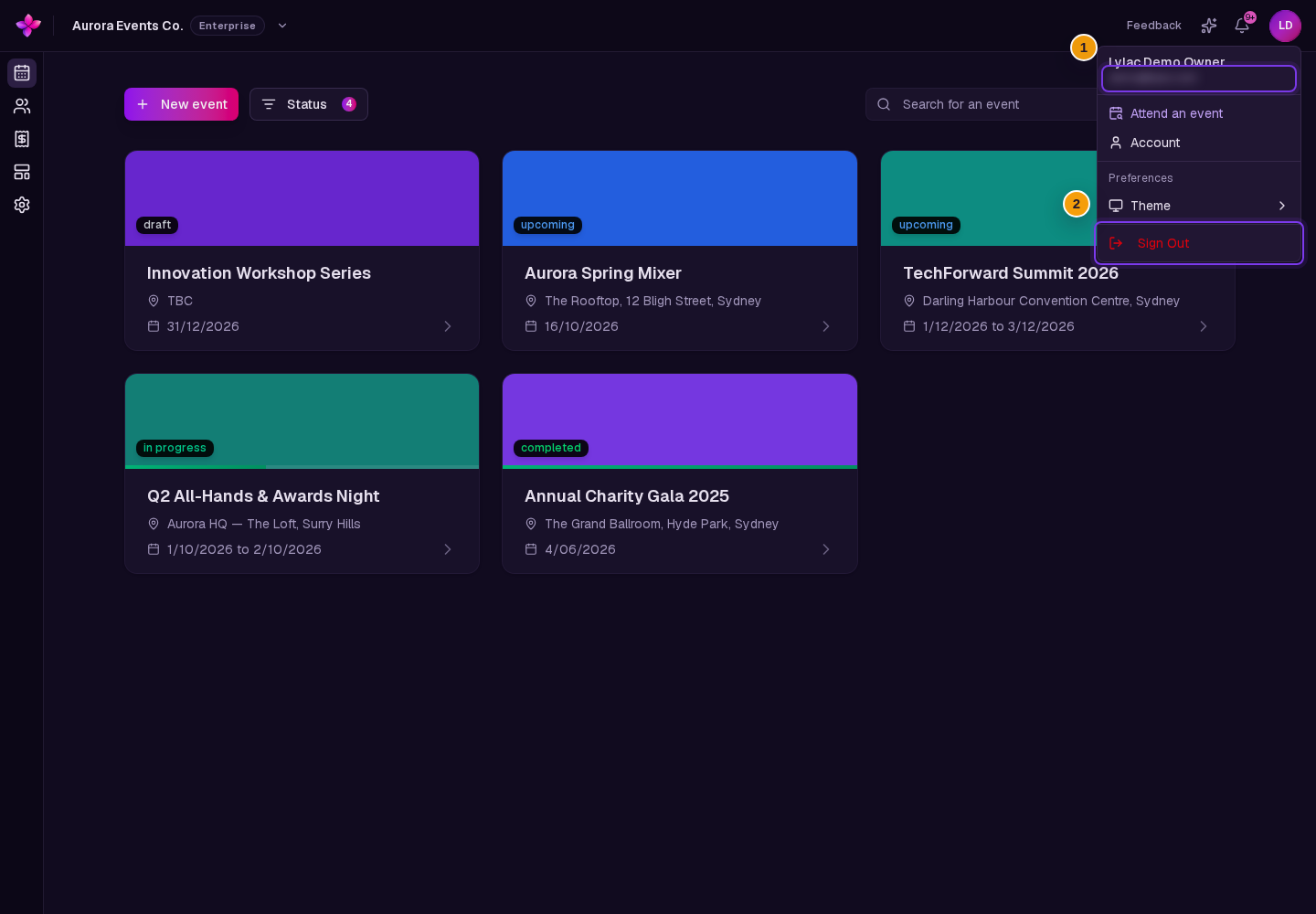Click the Lylac flower logo
The height and width of the screenshot is (914, 1316).
pos(28,26)
